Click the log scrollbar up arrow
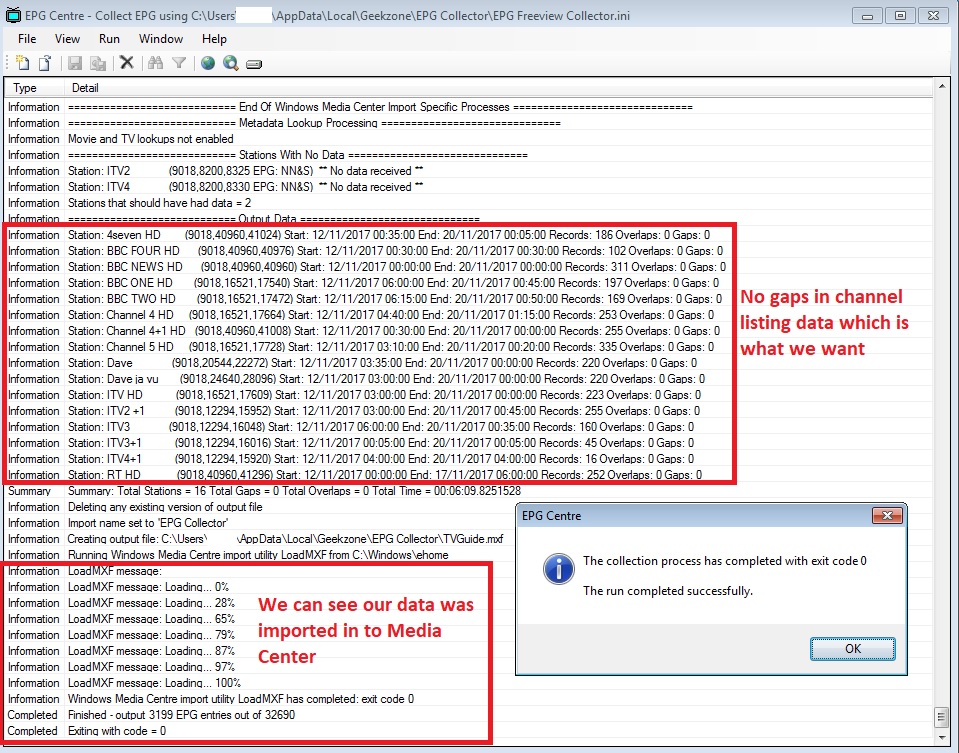The height and width of the screenshot is (753, 959). click(941, 89)
